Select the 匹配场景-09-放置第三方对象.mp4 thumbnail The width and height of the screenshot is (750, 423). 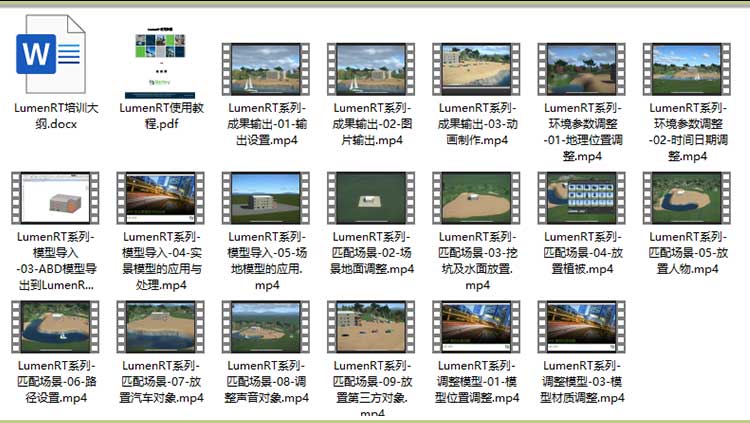click(x=371, y=327)
